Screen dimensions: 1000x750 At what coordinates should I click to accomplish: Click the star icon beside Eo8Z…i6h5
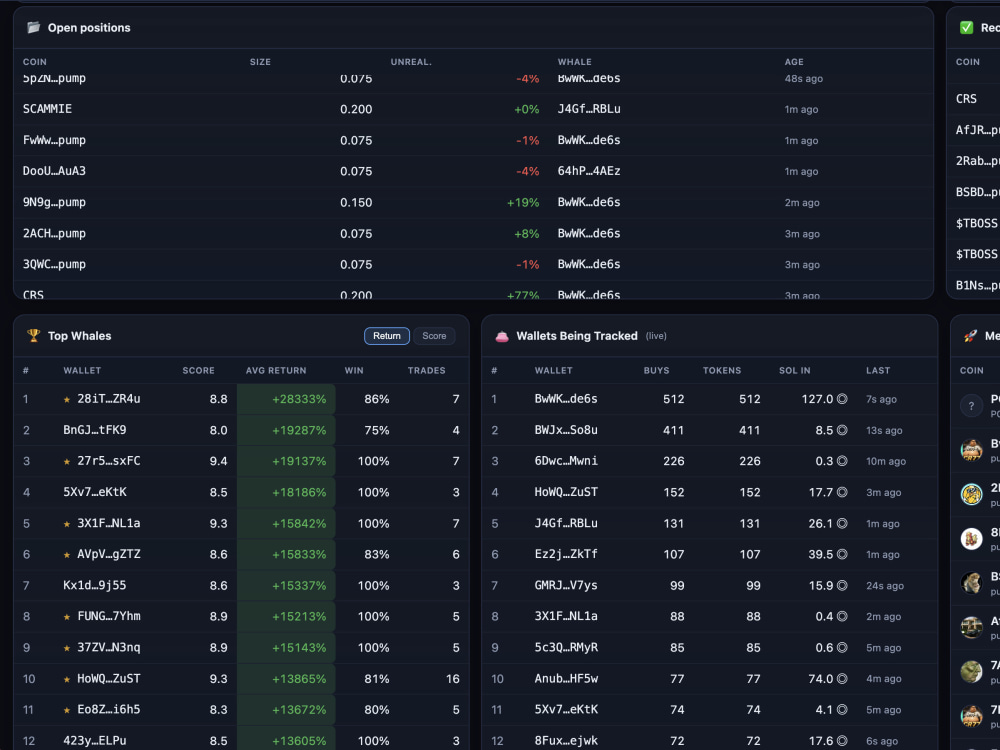pyautogui.click(x=67, y=710)
